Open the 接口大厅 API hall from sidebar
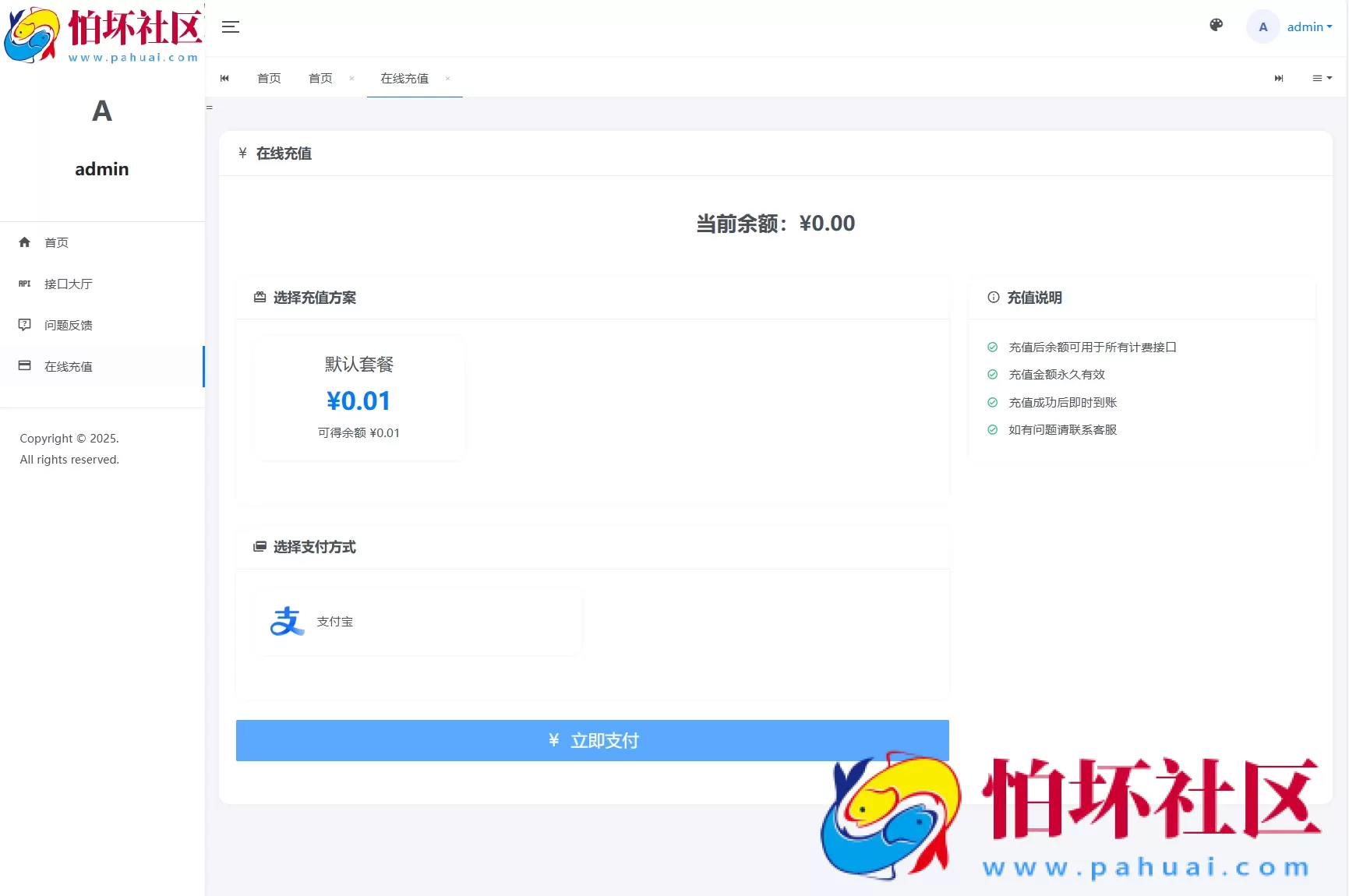 point(69,284)
